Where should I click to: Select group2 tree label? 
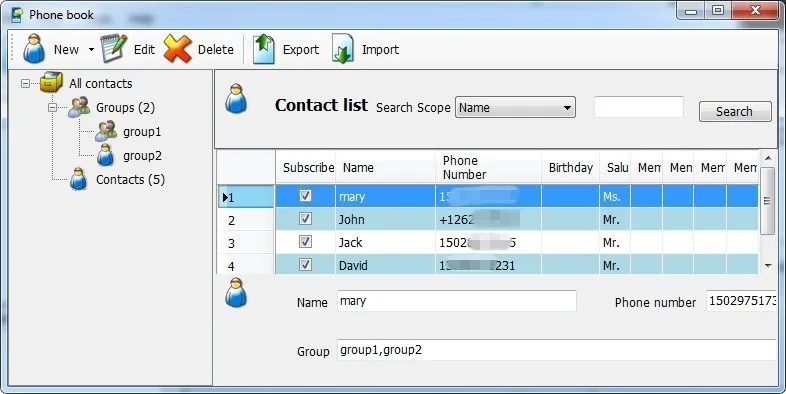pyautogui.click(x=142, y=156)
